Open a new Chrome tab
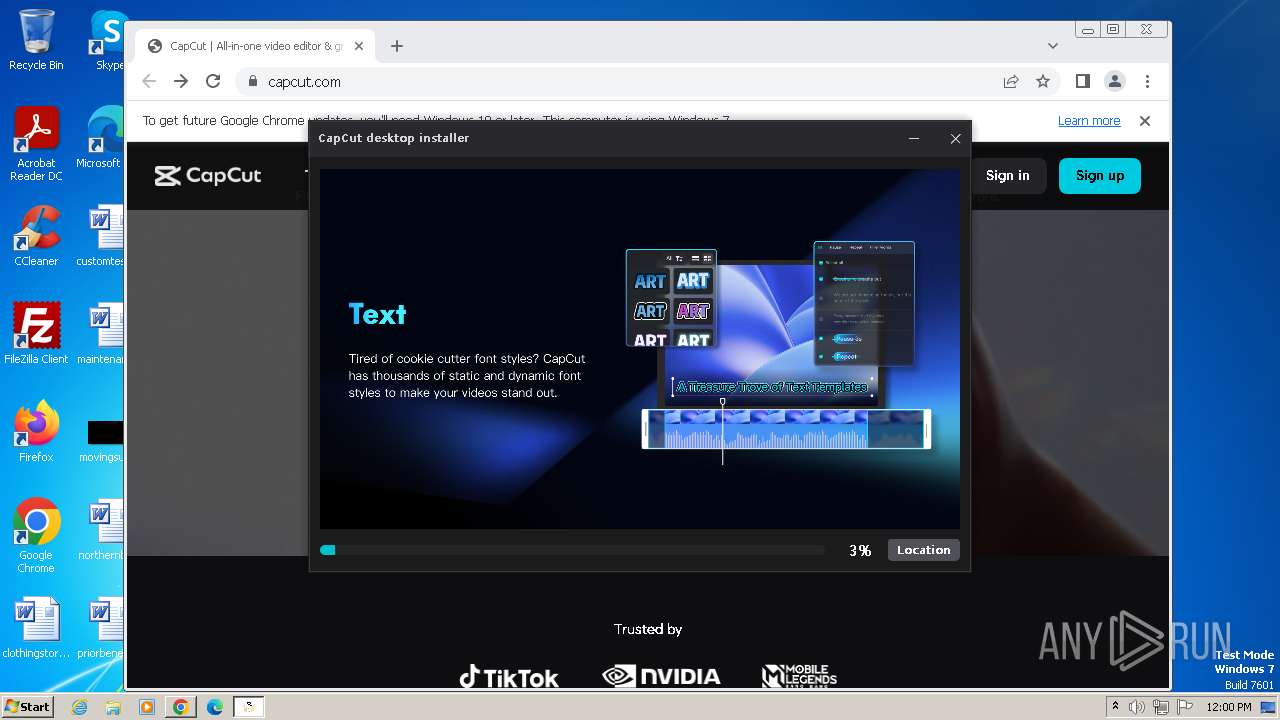The width and height of the screenshot is (1280, 720). point(397,46)
